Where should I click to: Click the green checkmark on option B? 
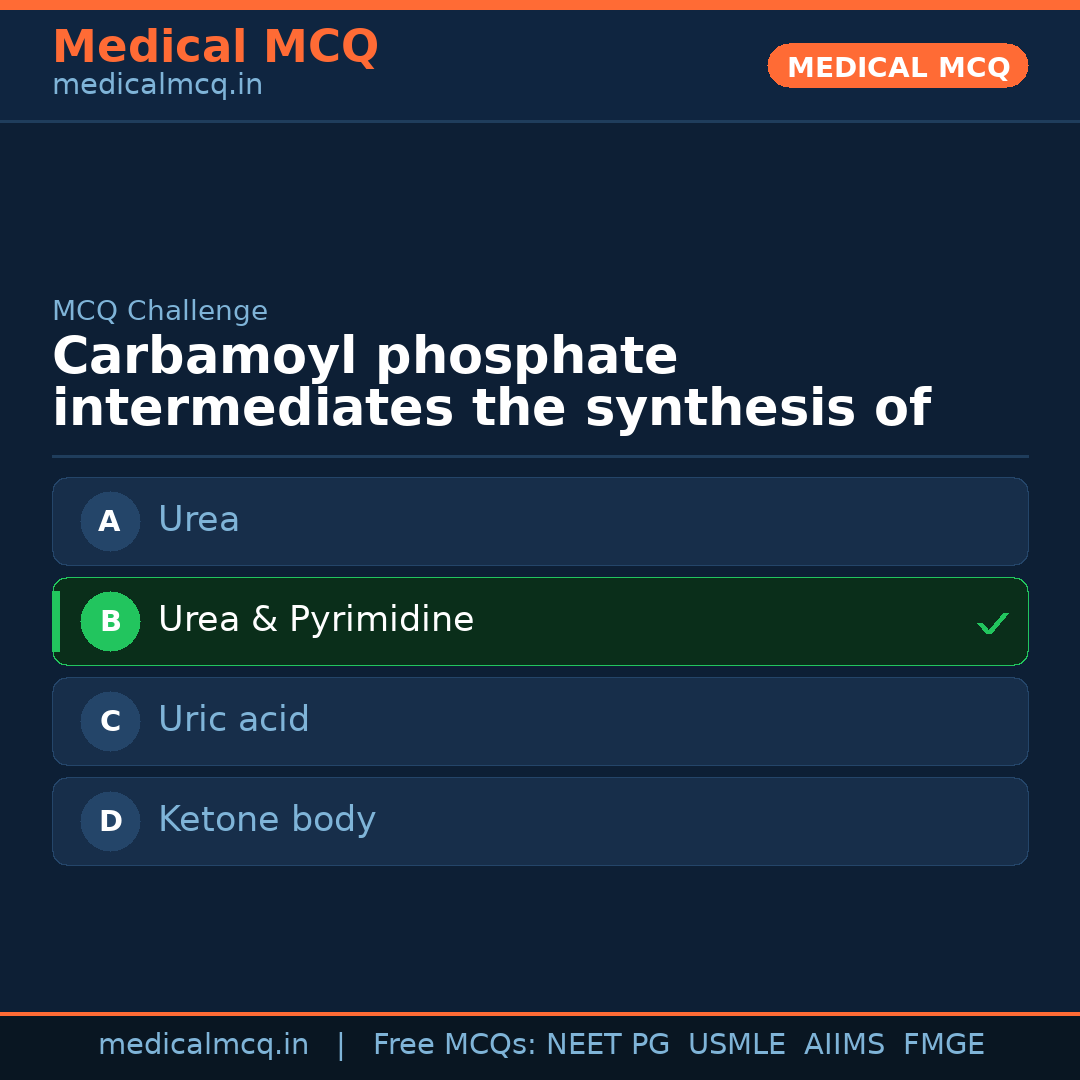[x=992, y=623]
